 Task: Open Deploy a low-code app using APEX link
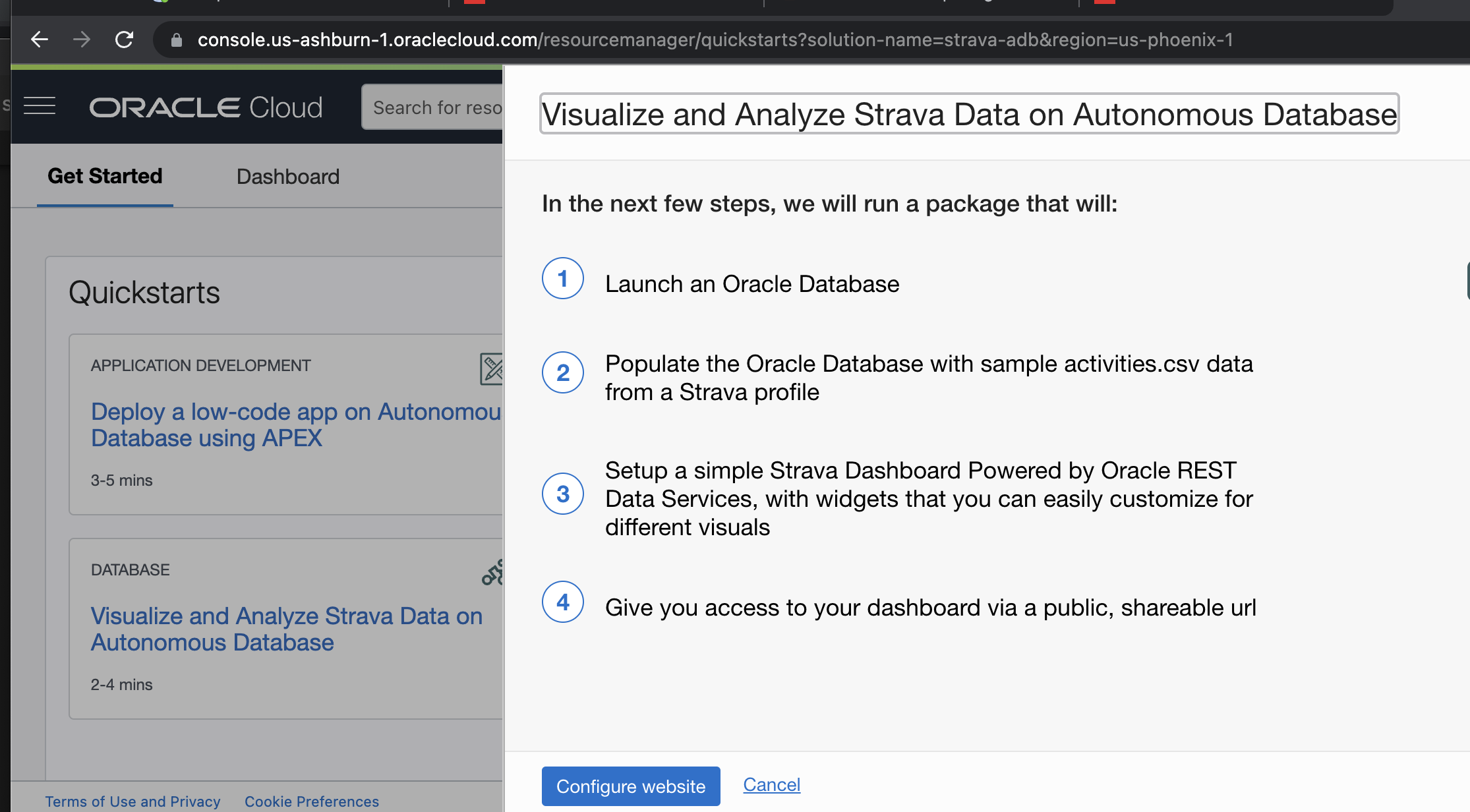click(x=296, y=424)
